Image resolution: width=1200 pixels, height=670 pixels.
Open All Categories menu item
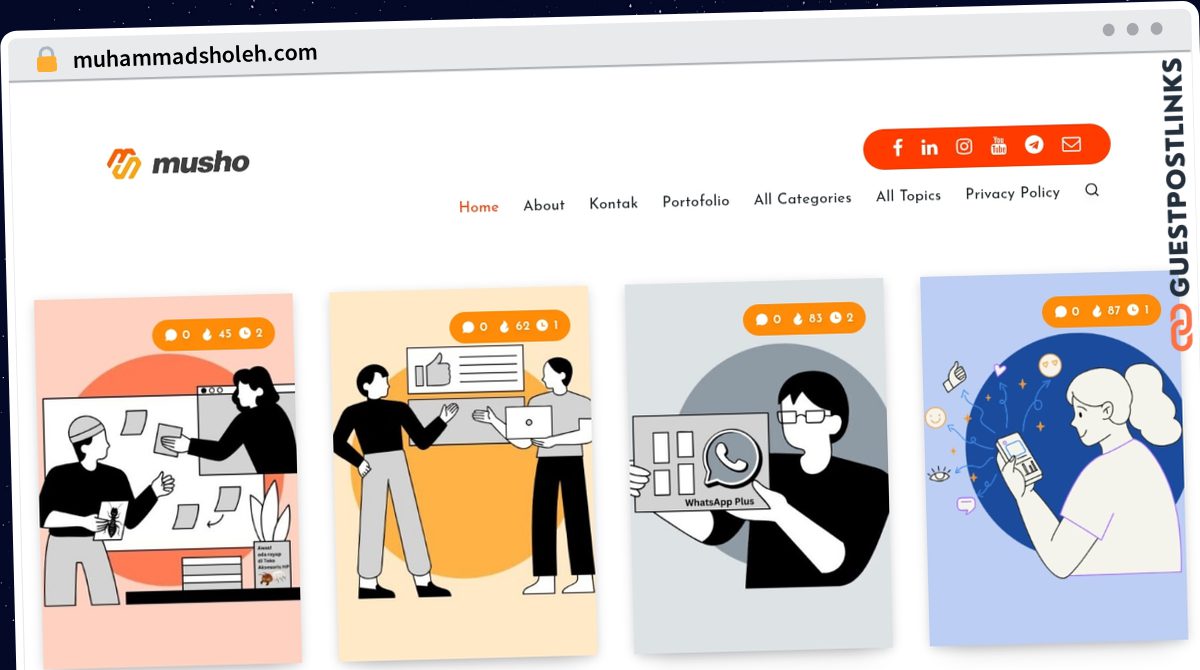803,198
